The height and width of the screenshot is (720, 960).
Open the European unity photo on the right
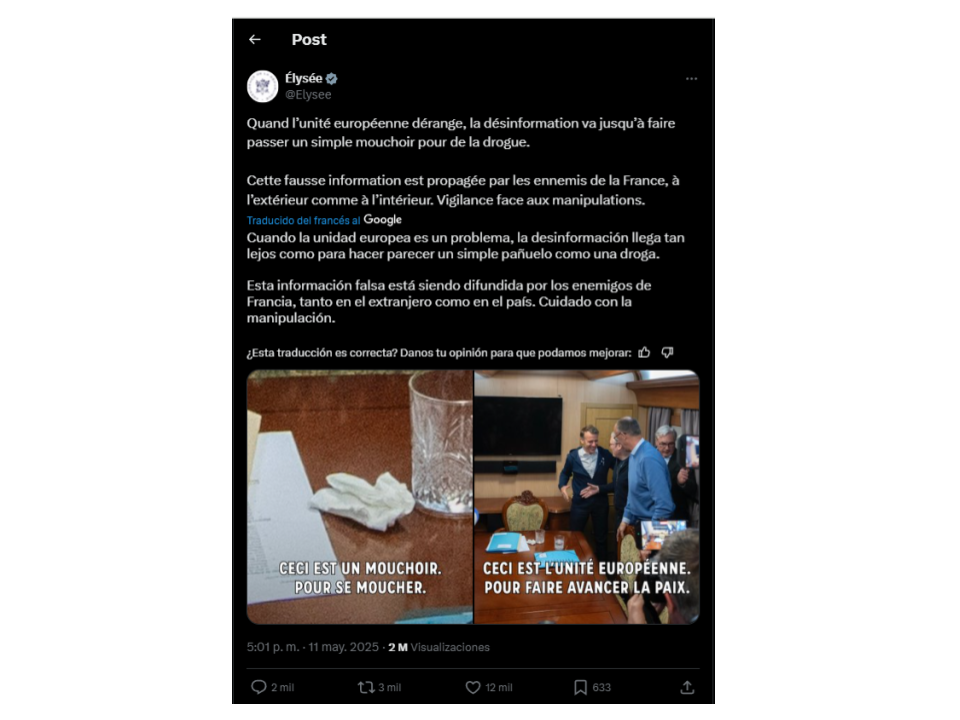tap(587, 497)
